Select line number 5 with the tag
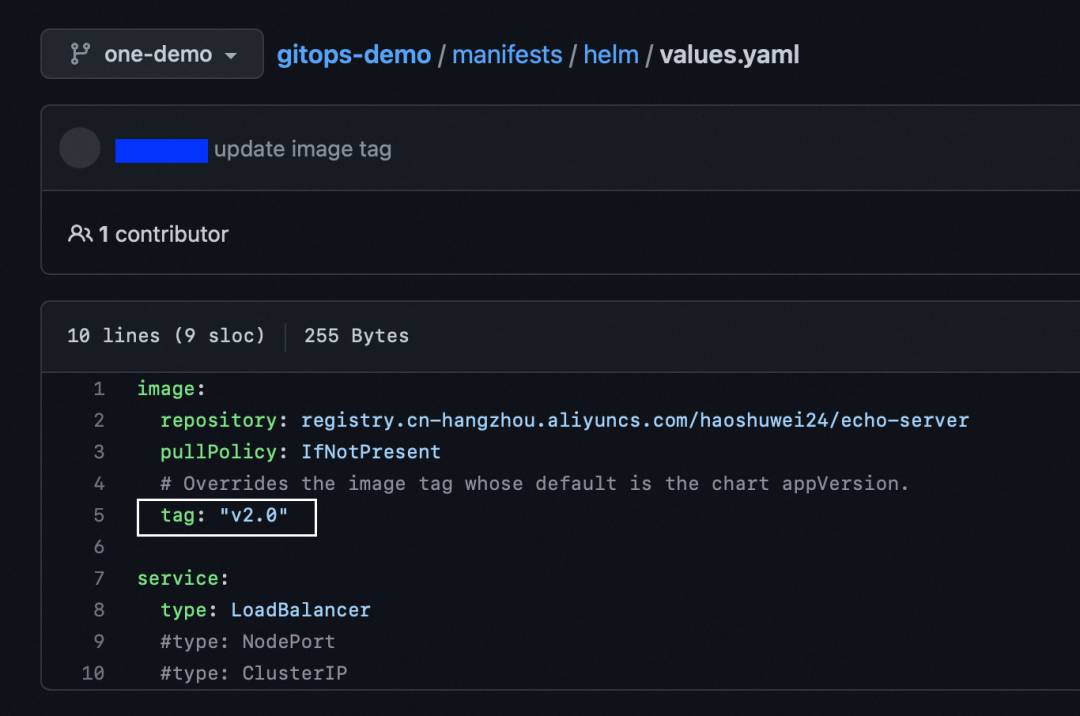The image size is (1080, 716). [99, 516]
